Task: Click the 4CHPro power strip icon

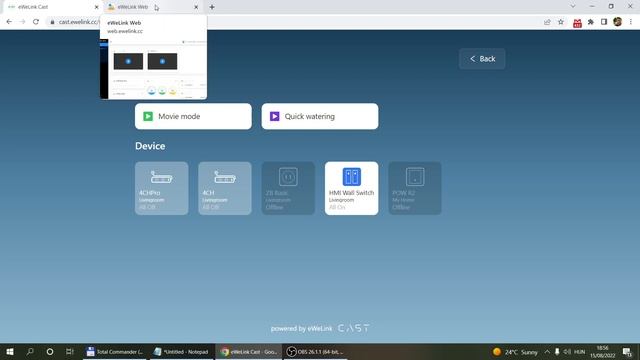Action: click(161, 177)
